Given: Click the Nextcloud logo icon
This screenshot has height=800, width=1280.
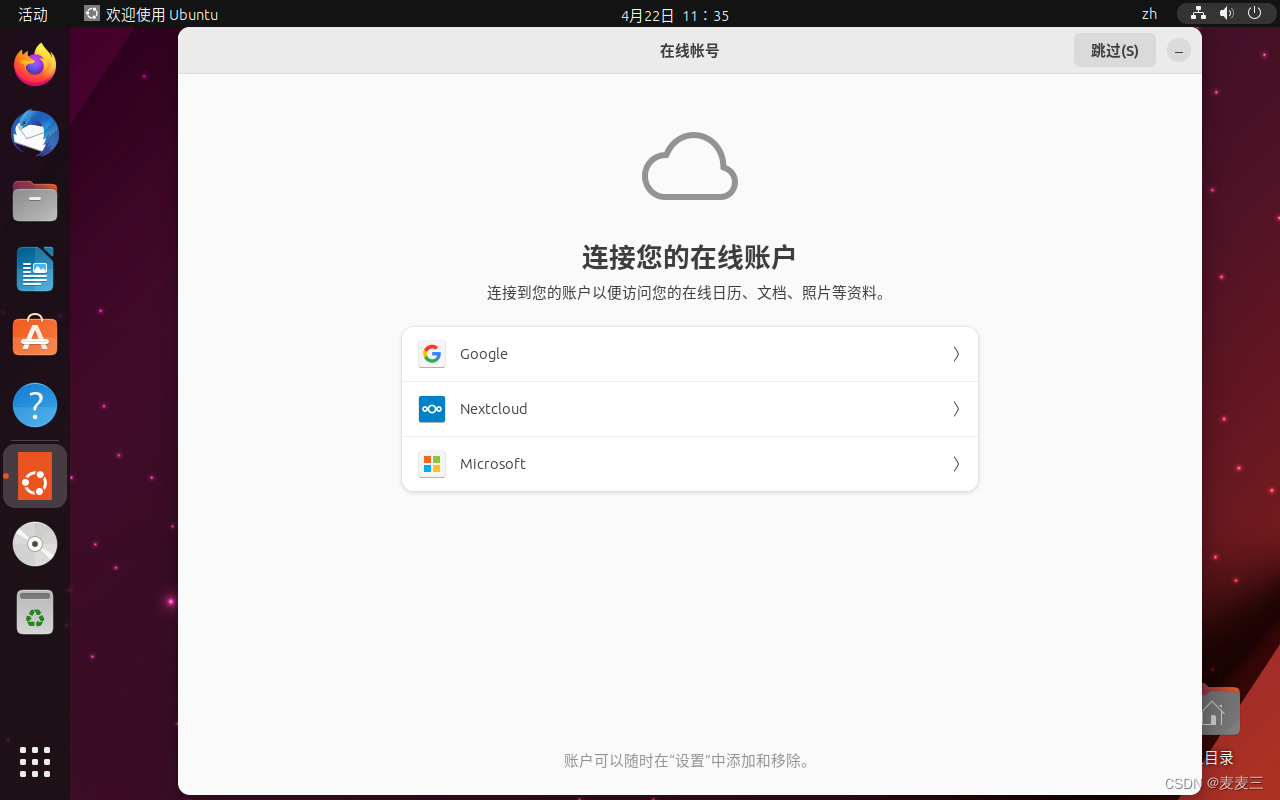Looking at the screenshot, I should point(431,408).
